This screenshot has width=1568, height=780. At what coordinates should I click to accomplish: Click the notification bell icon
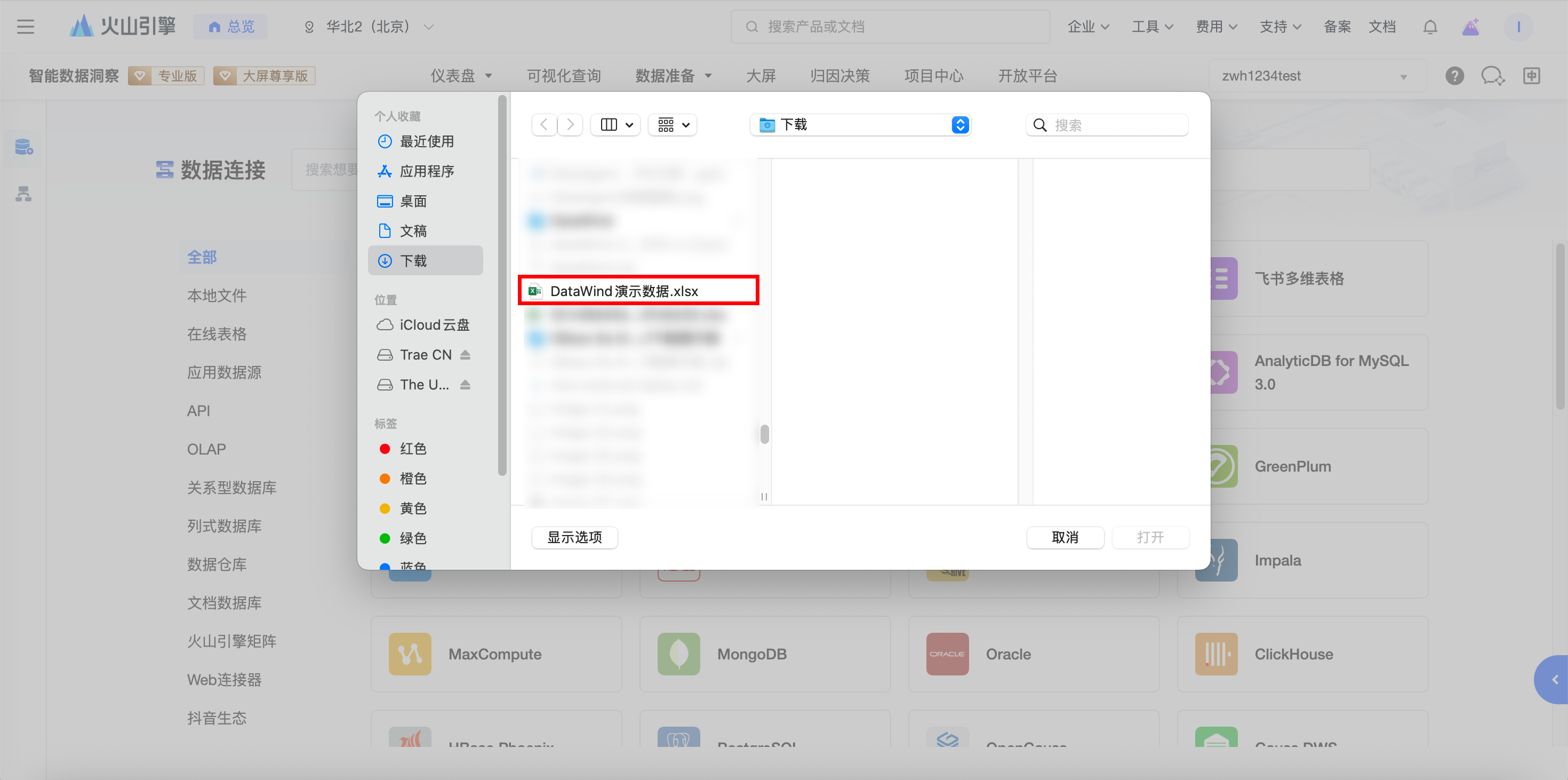pyautogui.click(x=1430, y=27)
